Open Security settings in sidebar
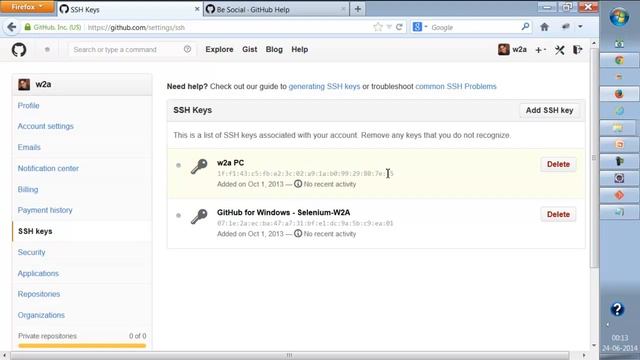Screen dimensions: 640x360 (31, 252)
